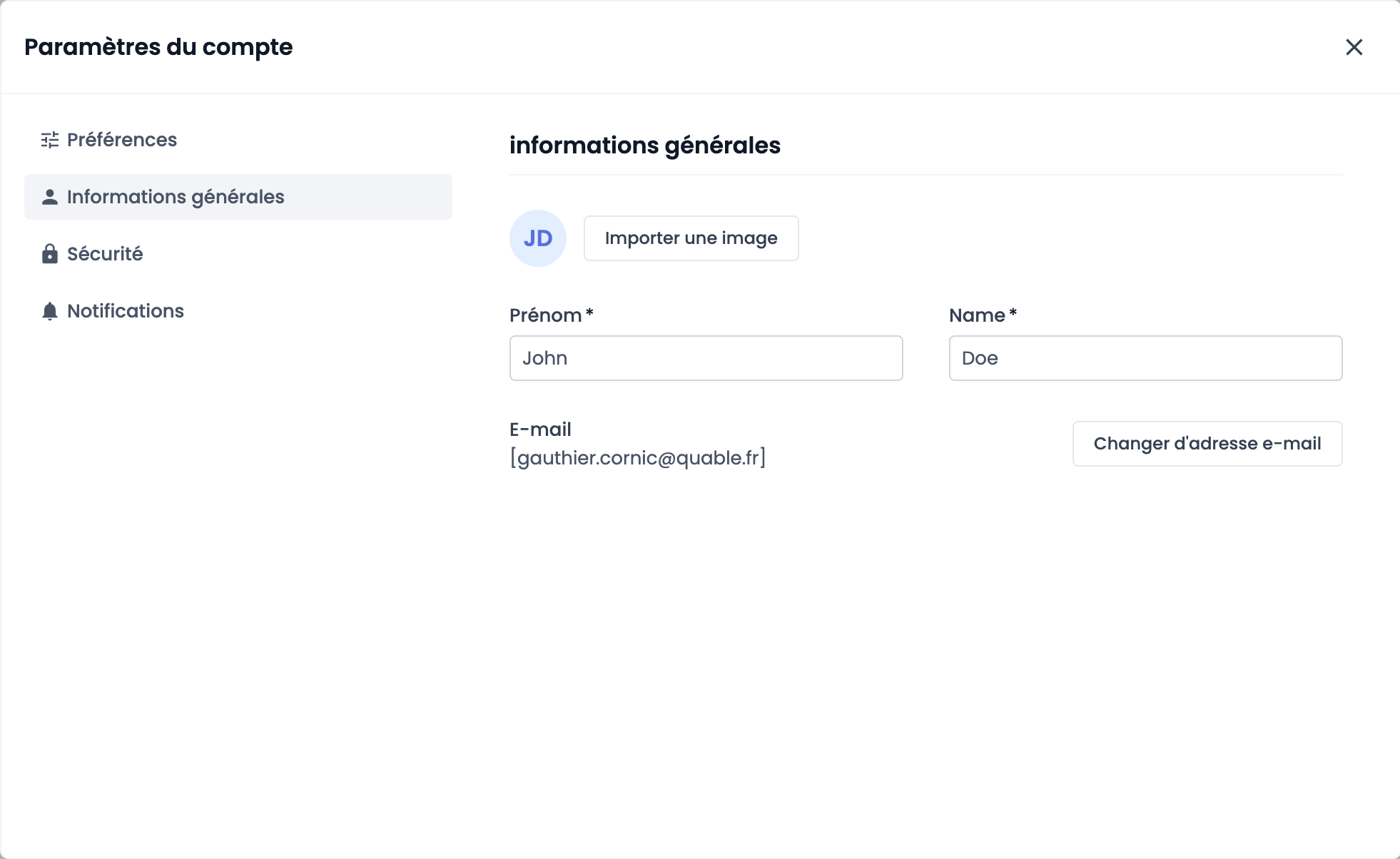This screenshot has width=1400, height=859.
Task: Click the Préférences sliders icon
Action: 50,140
